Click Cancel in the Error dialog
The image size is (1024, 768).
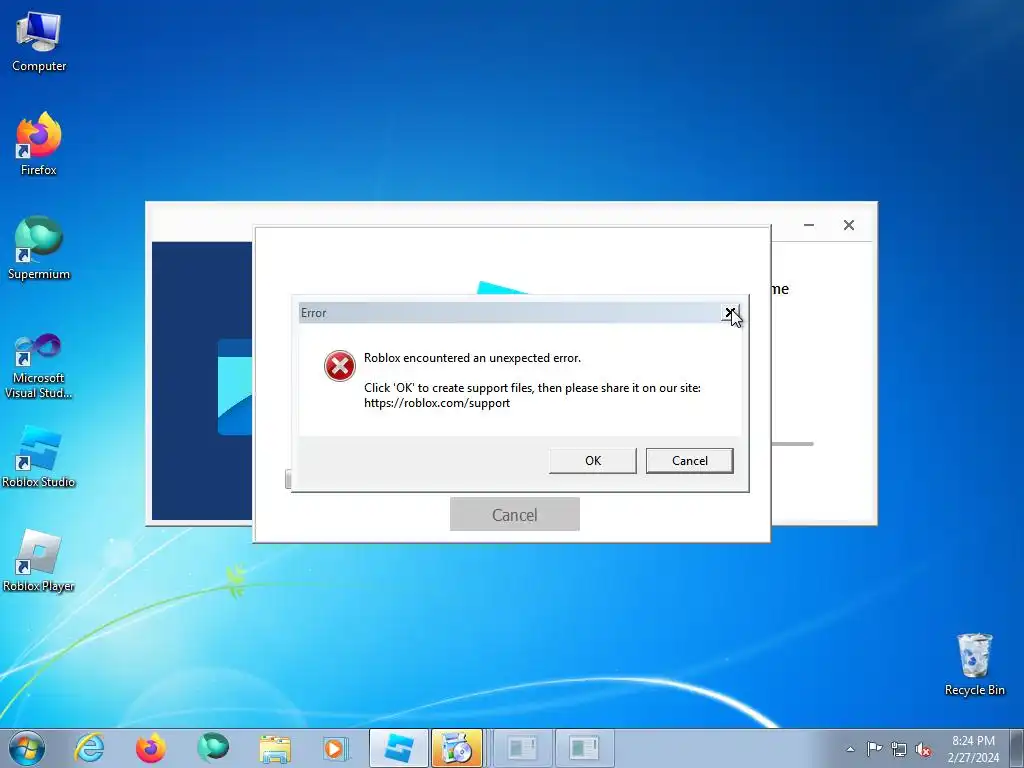click(689, 460)
